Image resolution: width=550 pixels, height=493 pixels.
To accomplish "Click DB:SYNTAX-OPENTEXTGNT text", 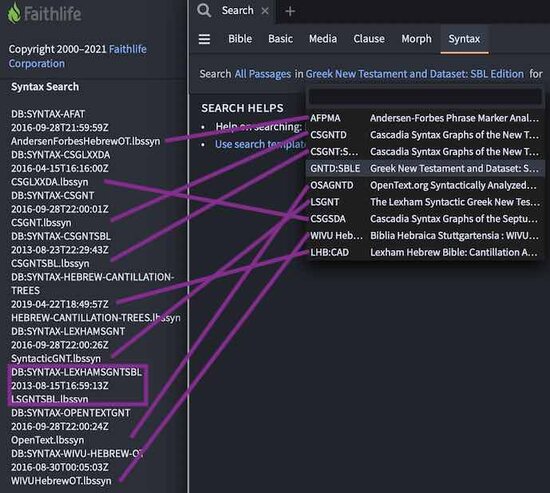I will pos(71,413).
